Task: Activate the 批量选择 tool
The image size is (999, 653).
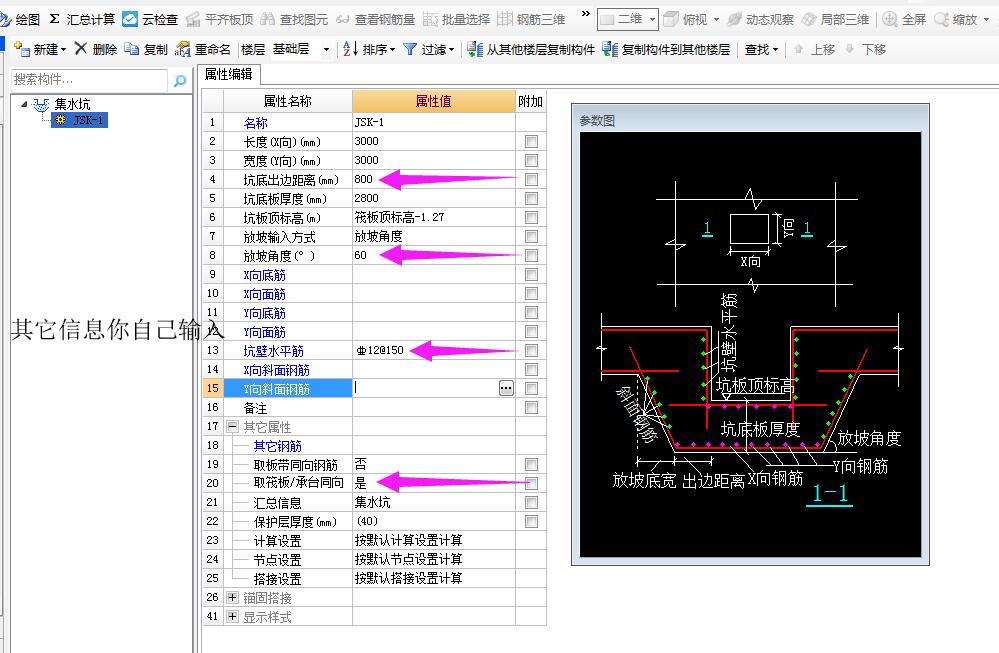Action: click(x=457, y=20)
